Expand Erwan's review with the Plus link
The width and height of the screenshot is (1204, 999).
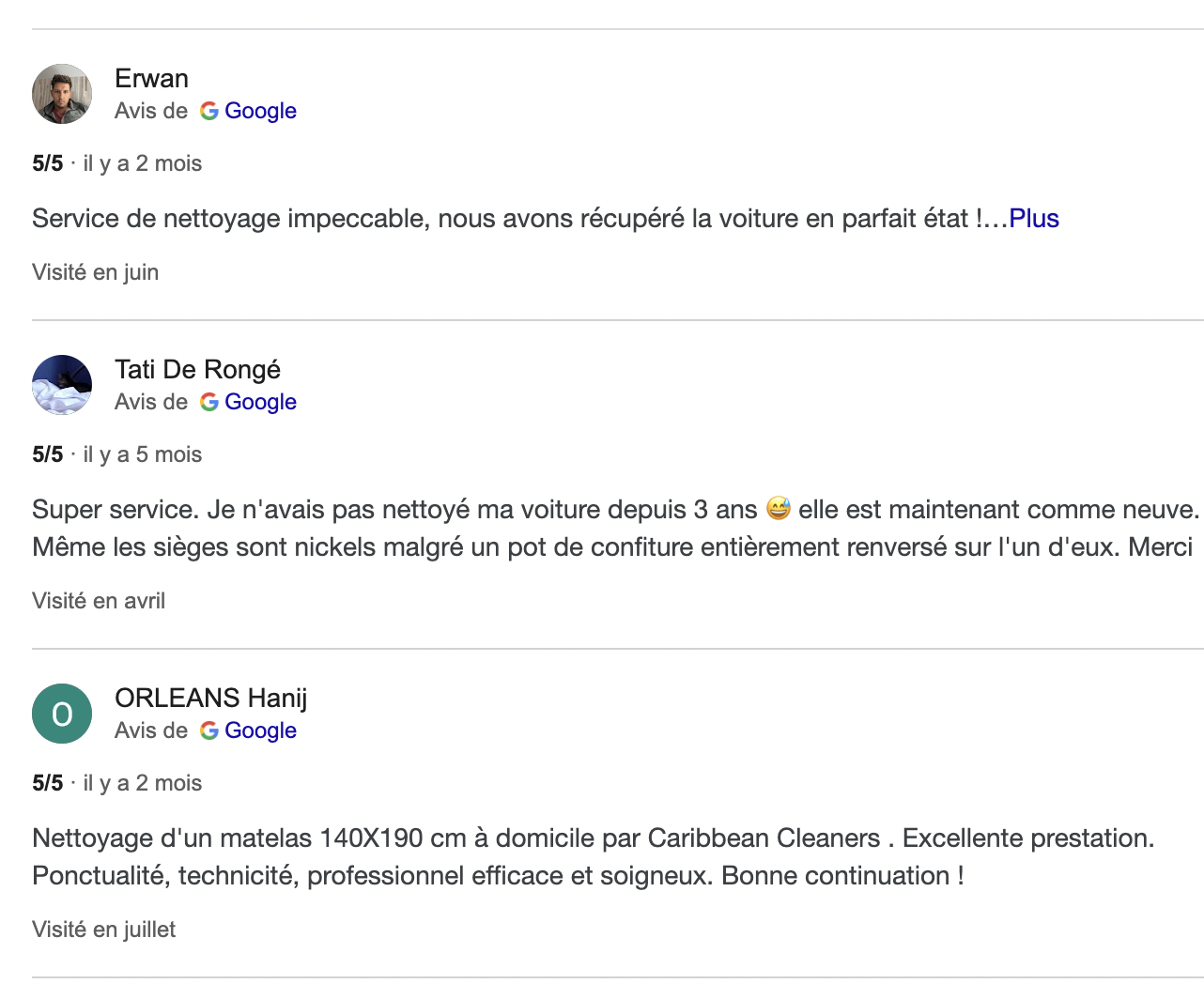click(1034, 219)
